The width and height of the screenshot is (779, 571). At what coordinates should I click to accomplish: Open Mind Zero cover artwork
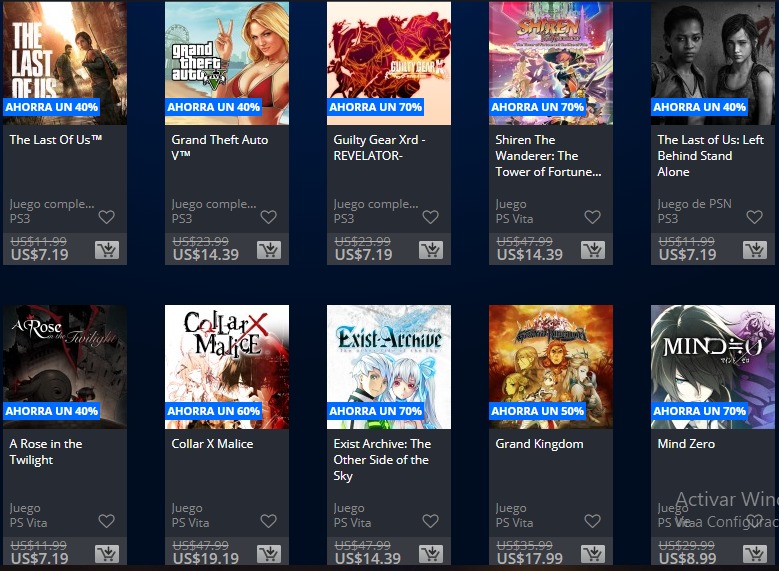(713, 367)
